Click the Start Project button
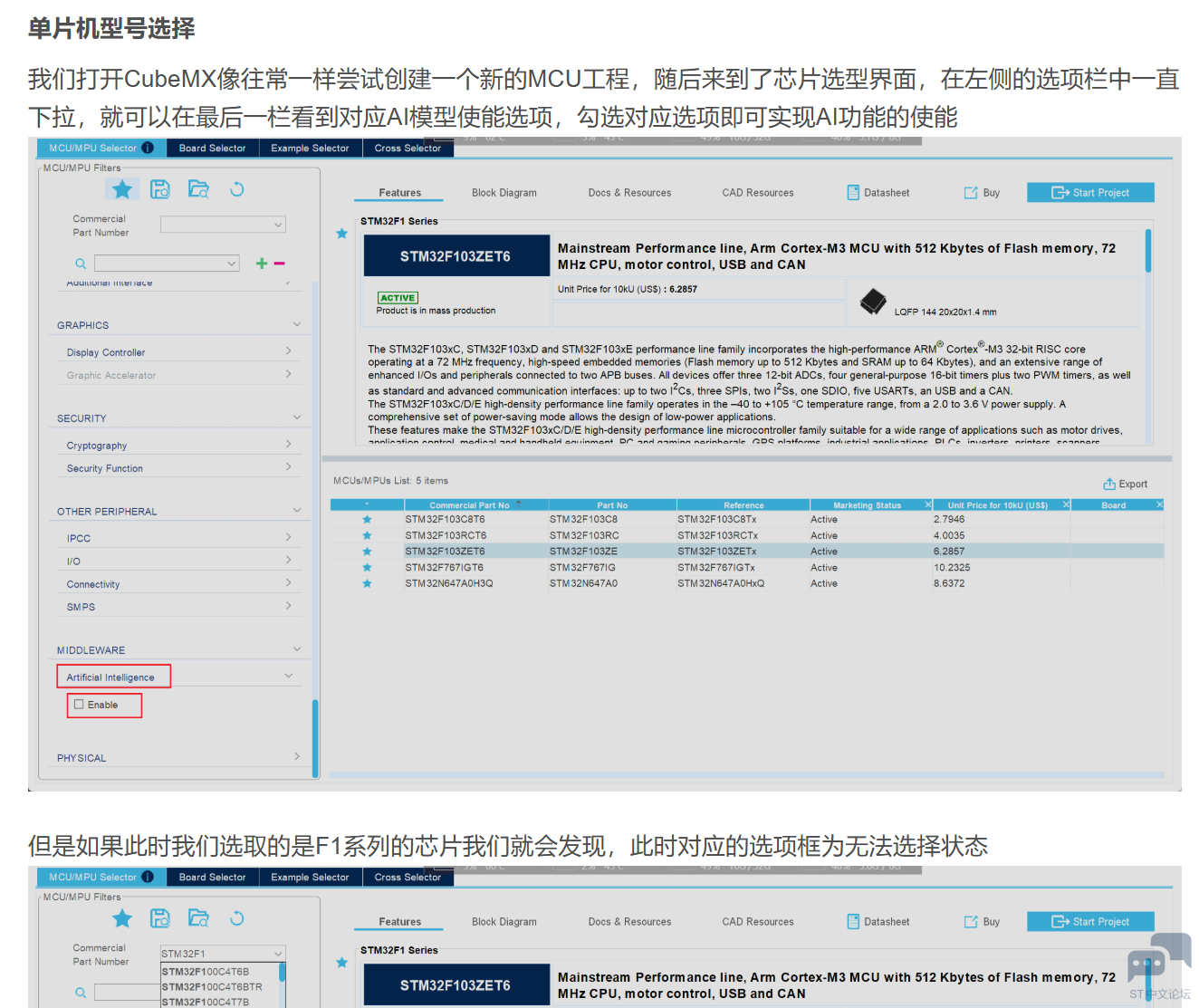 tap(1090, 193)
